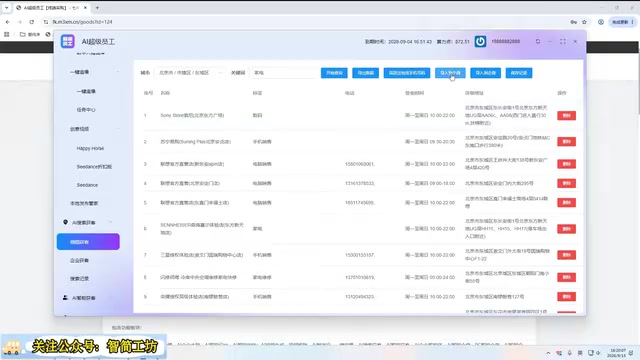Click the browser back arrow

point(8,22)
